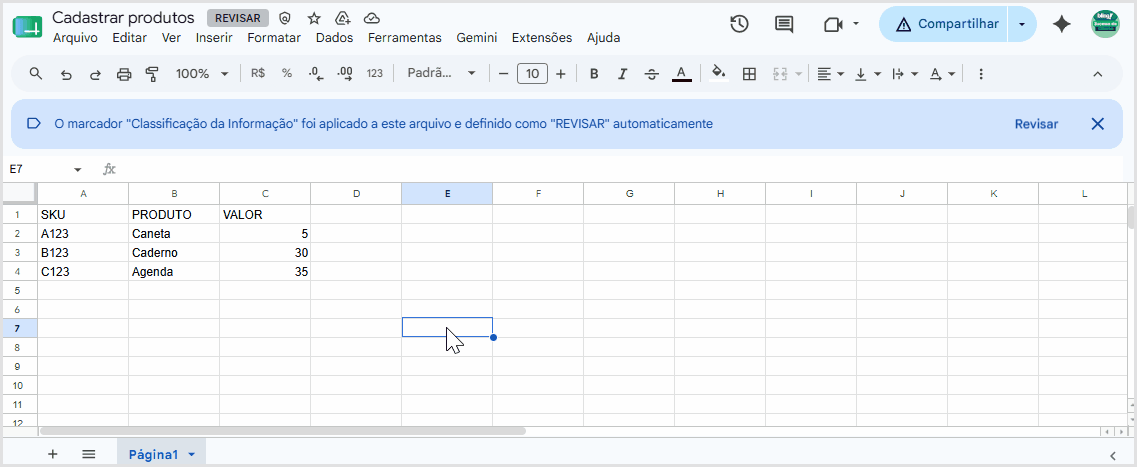Screen dimensions: 1137x467
Task: Open more number formats 123
Action: [374, 73]
